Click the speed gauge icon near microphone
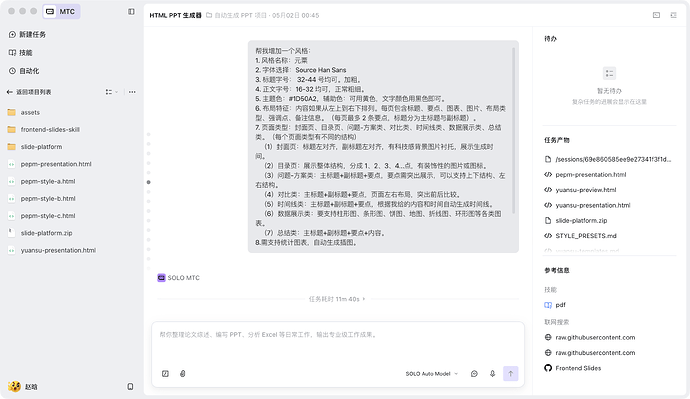690x399 pixels. click(474, 373)
